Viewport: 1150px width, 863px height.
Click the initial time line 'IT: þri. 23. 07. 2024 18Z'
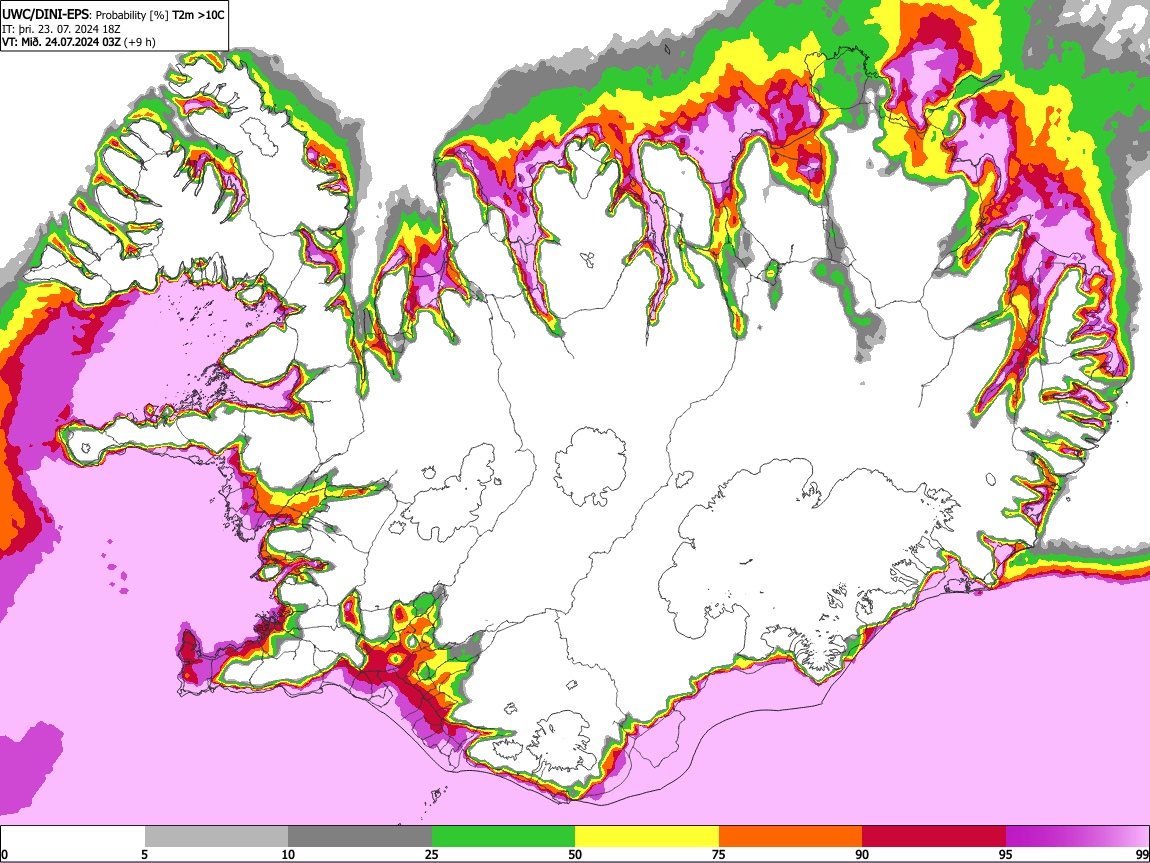pyautogui.click(x=61, y=29)
